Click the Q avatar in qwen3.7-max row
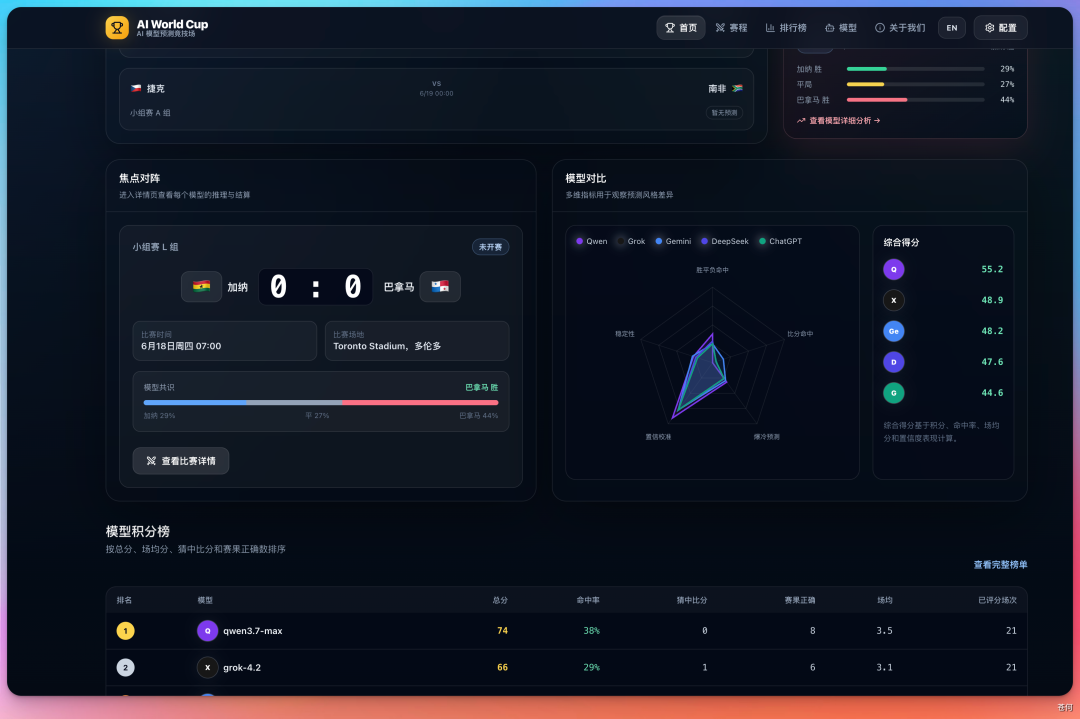The image size is (1080, 719). (x=207, y=631)
